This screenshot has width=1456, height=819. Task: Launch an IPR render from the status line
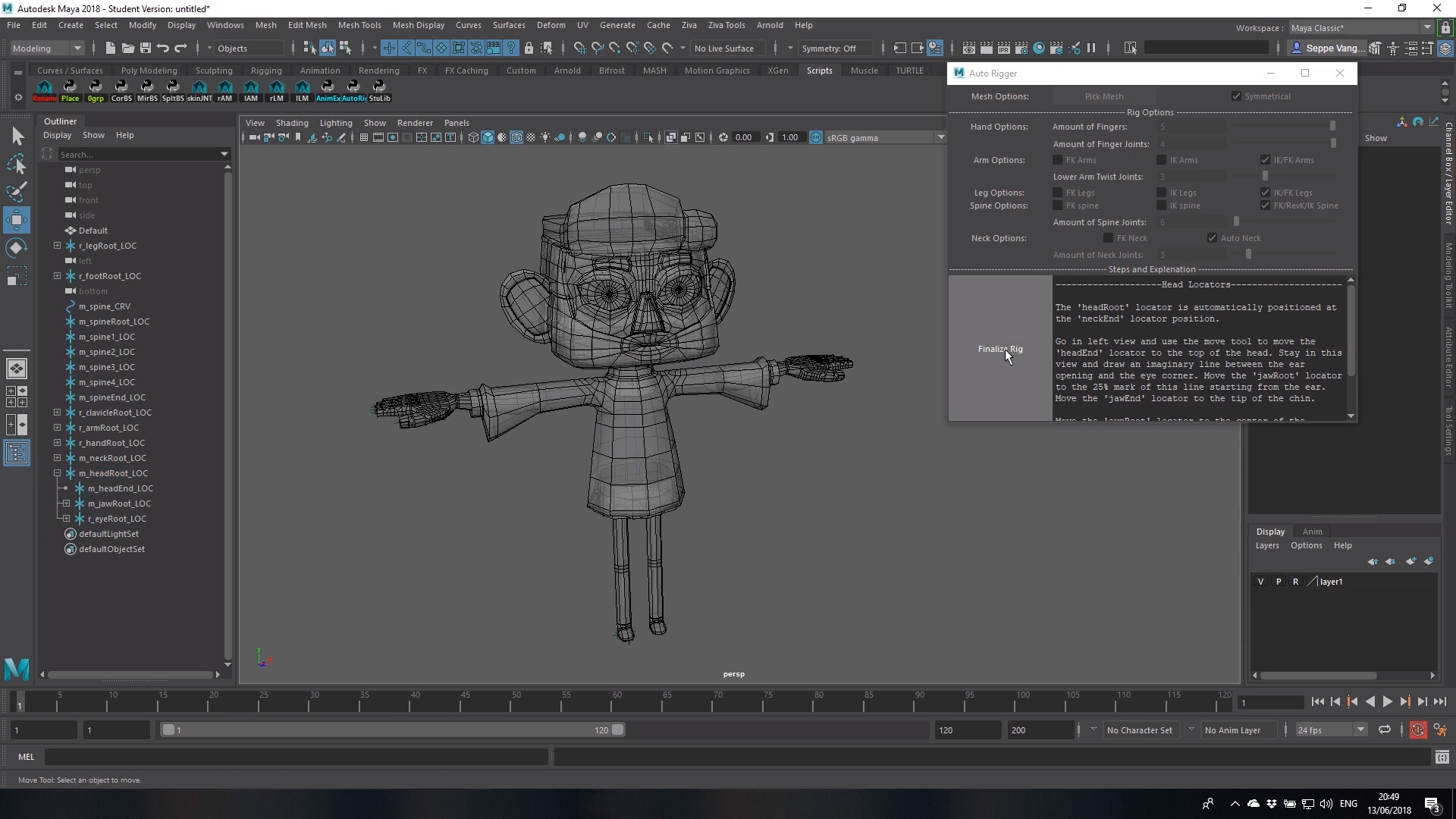pyautogui.click(x=1004, y=48)
